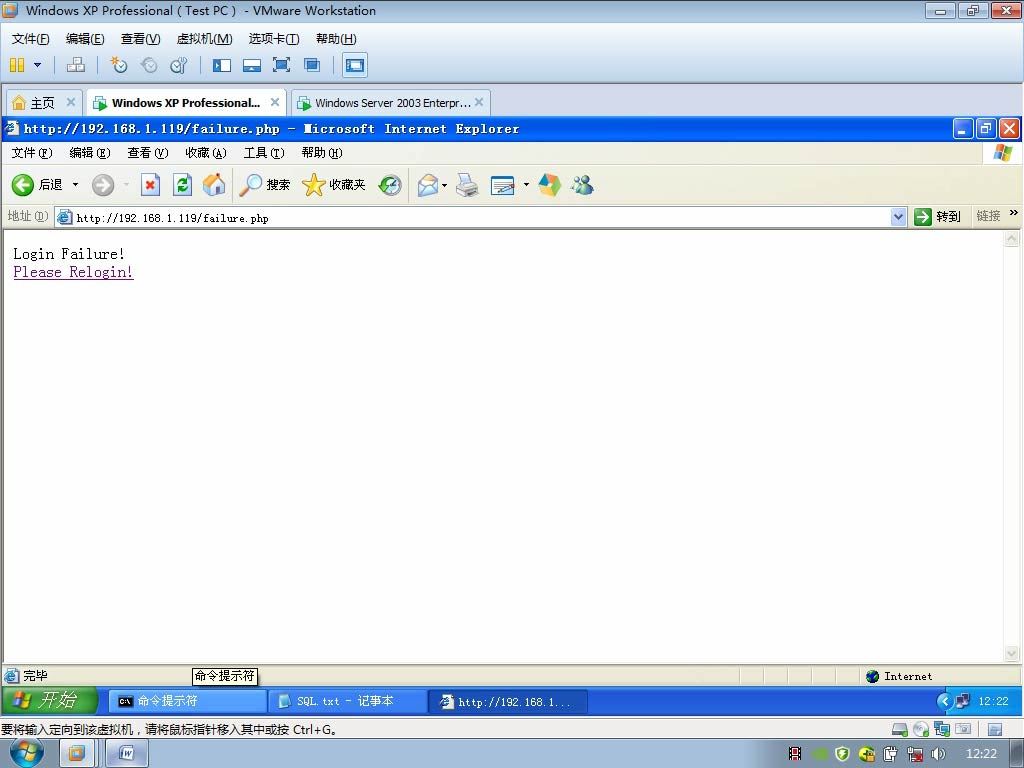This screenshot has width=1024, height=768.
Task: Click the Windows 7 Start orb
Action: pyautogui.click(x=26, y=753)
